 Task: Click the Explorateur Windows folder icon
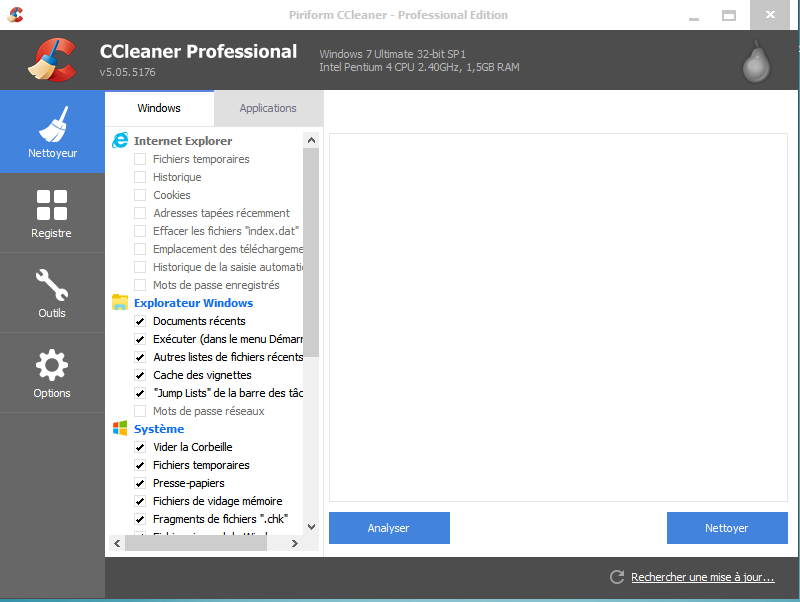120,302
